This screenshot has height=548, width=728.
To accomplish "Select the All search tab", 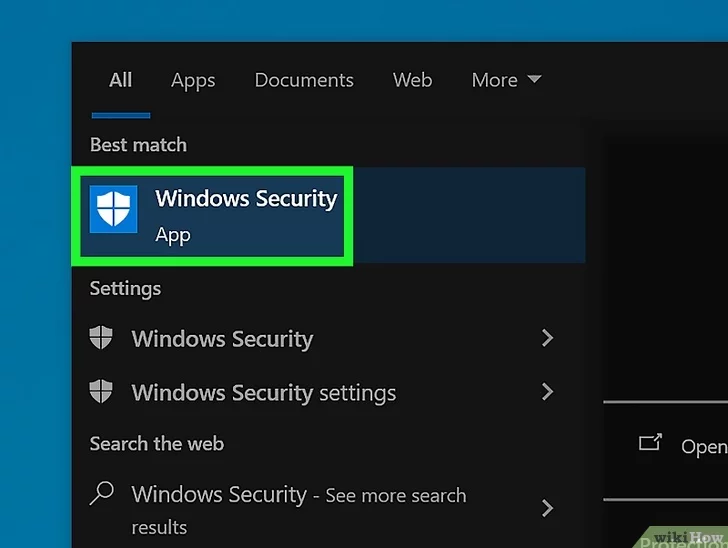I will [x=121, y=80].
